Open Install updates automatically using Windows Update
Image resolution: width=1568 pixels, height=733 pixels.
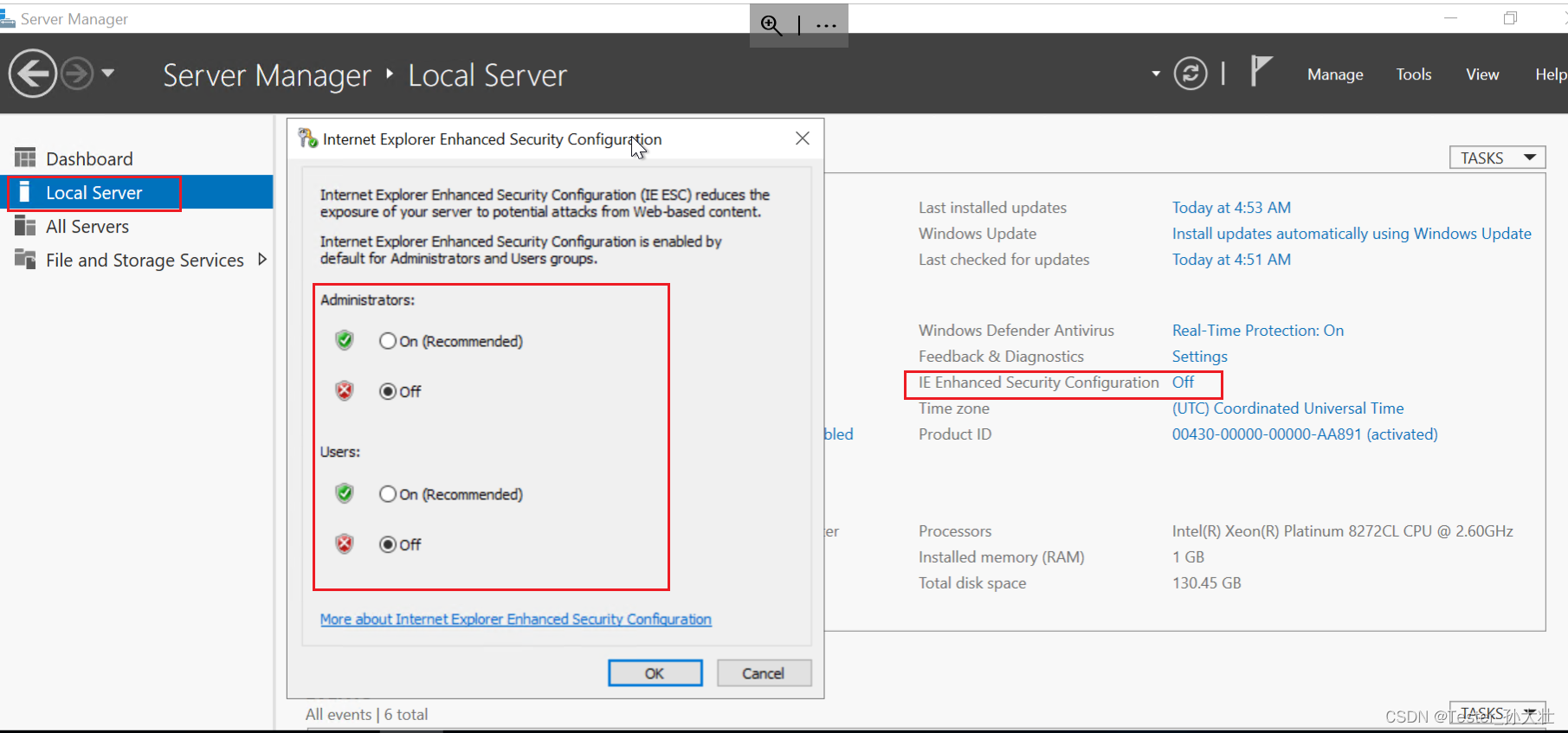pos(1352,234)
